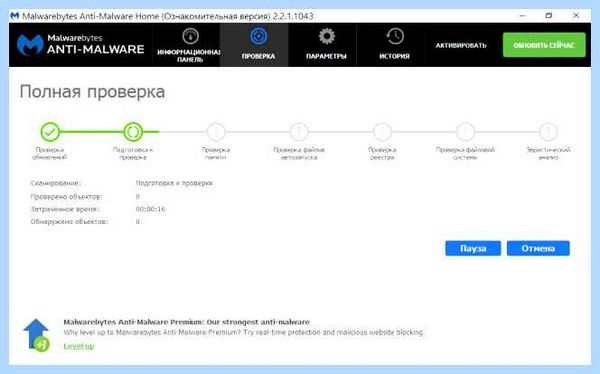Click the green Обновить сейчас button
The height and width of the screenshot is (374, 600).
(544, 45)
